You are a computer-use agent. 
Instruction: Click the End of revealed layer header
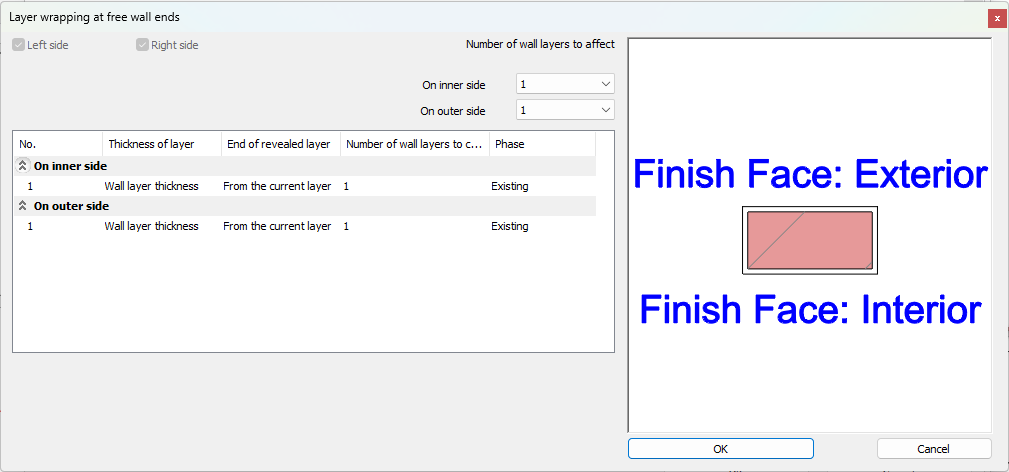coord(280,144)
